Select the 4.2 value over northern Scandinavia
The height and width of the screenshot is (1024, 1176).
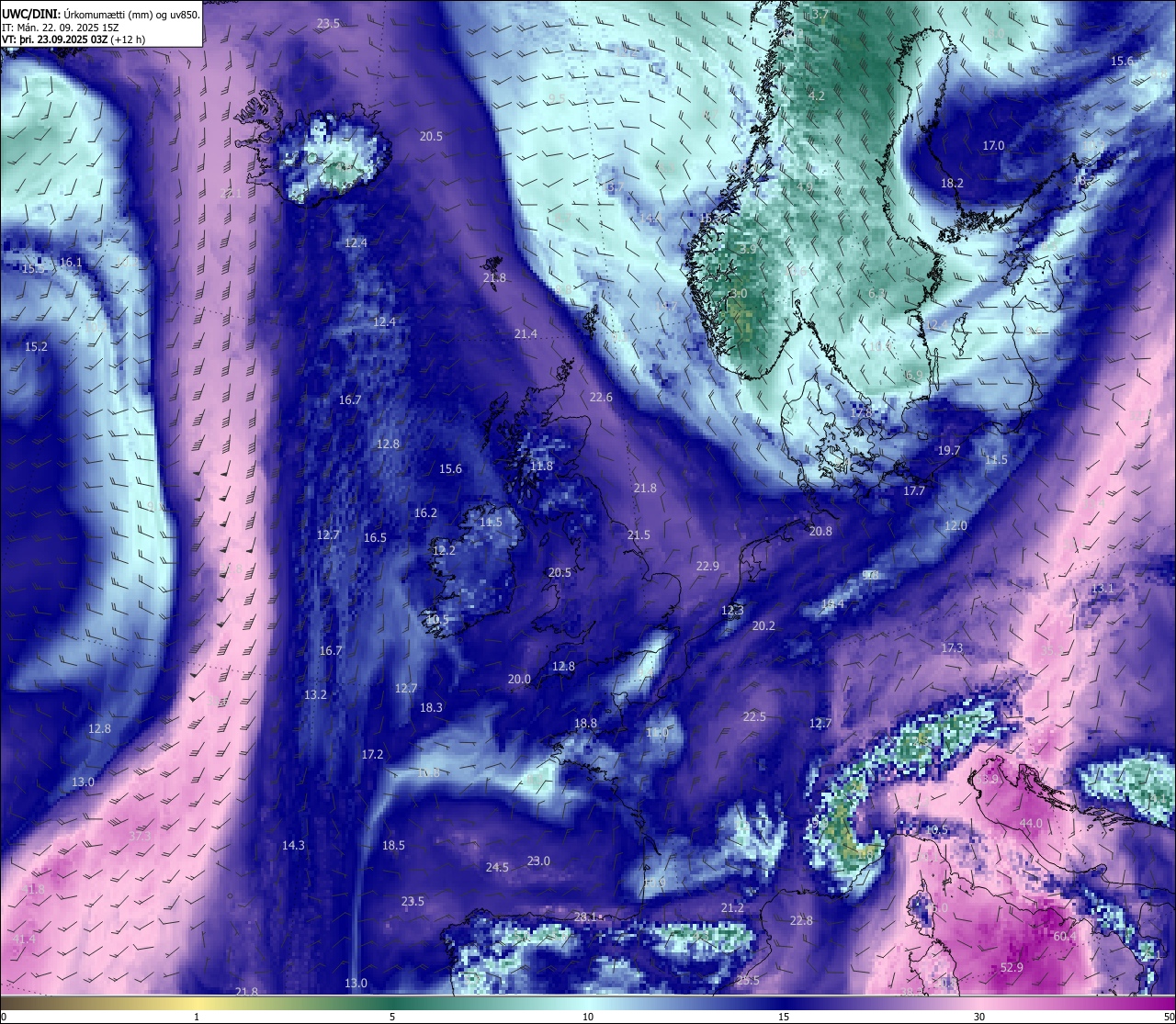pyautogui.click(x=817, y=96)
